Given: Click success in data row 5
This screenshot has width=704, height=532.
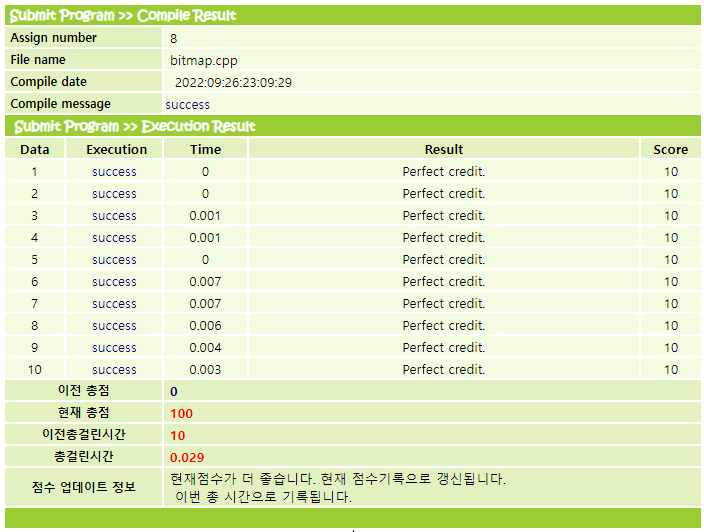Looking at the screenshot, I should point(114,260).
